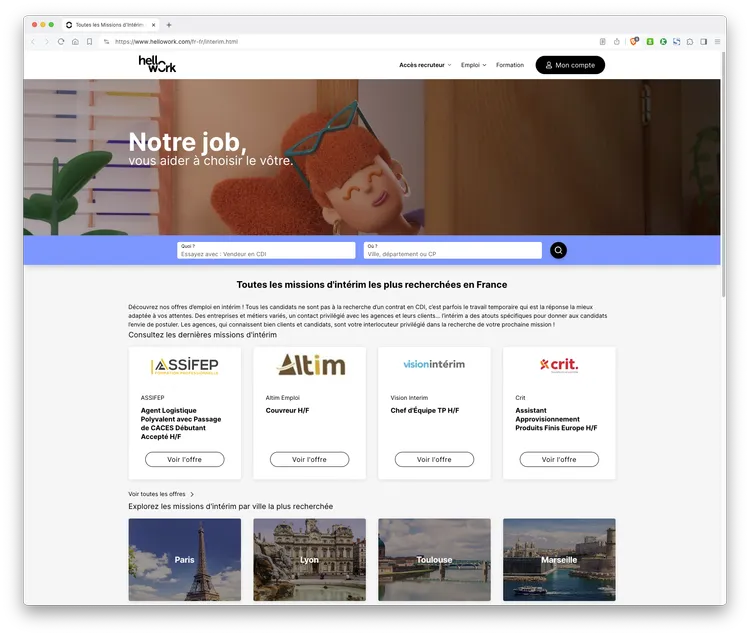Viewport: 750px width, 636px height.
Task: Click Voir toutes les offres link
Action: click(x=156, y=494)
